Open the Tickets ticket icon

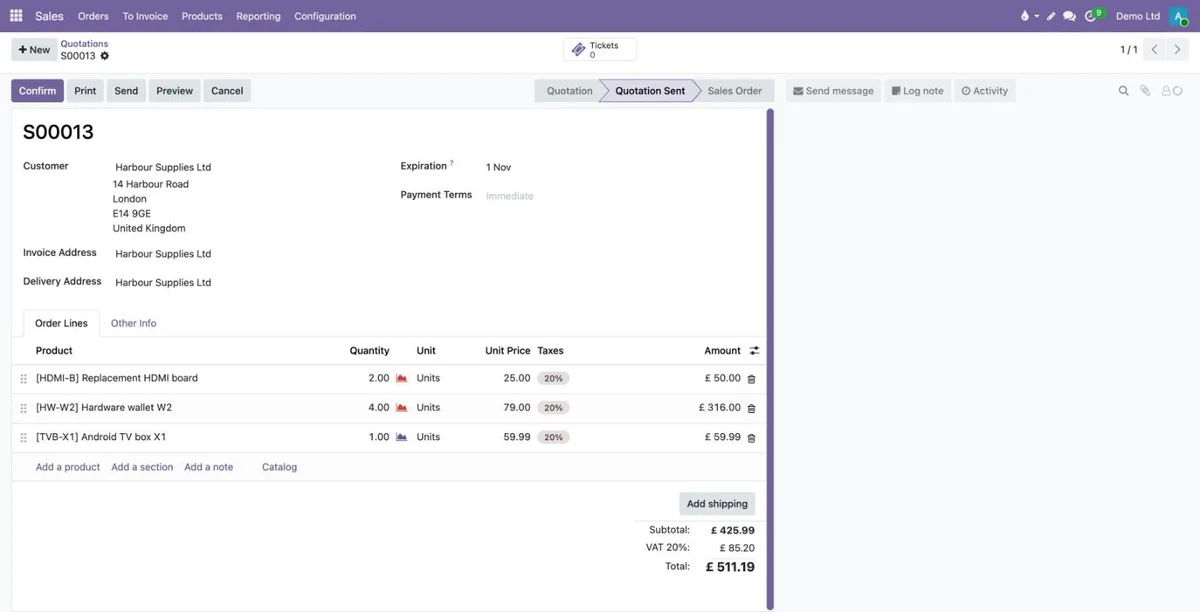pyautogui.click(x=578, y=49)
